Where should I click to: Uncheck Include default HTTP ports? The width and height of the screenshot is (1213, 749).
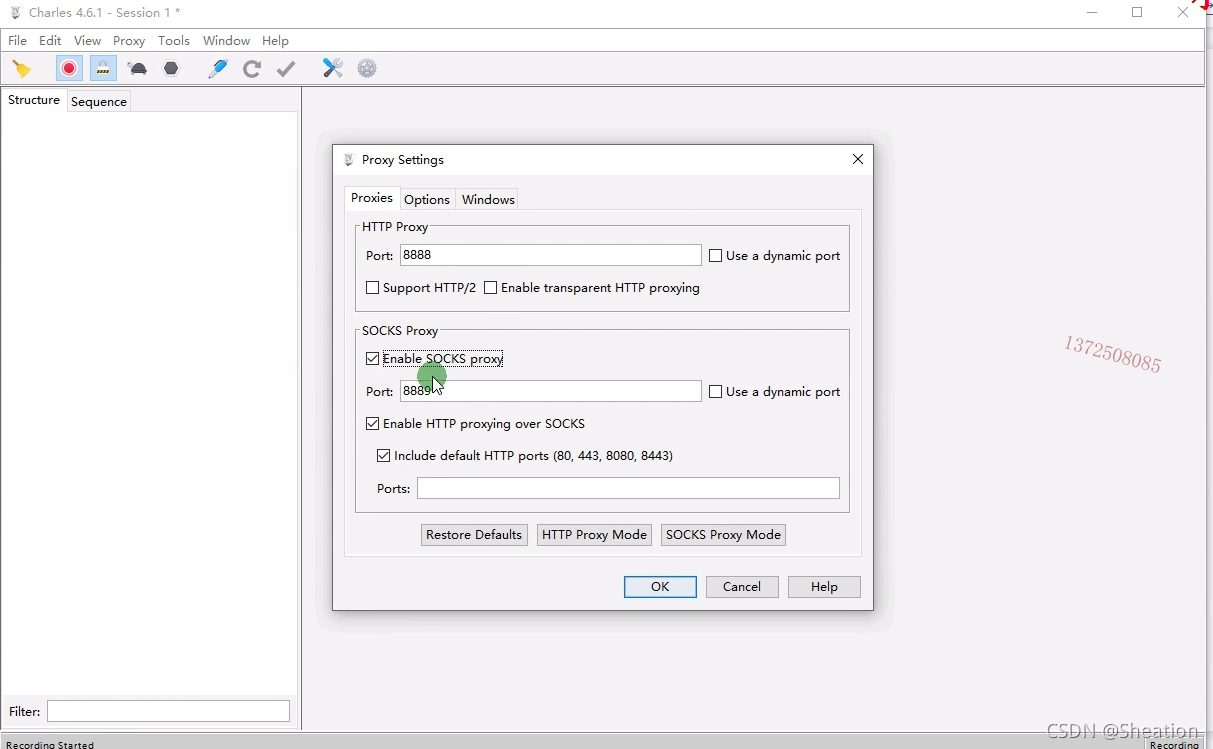coord(383,456)
